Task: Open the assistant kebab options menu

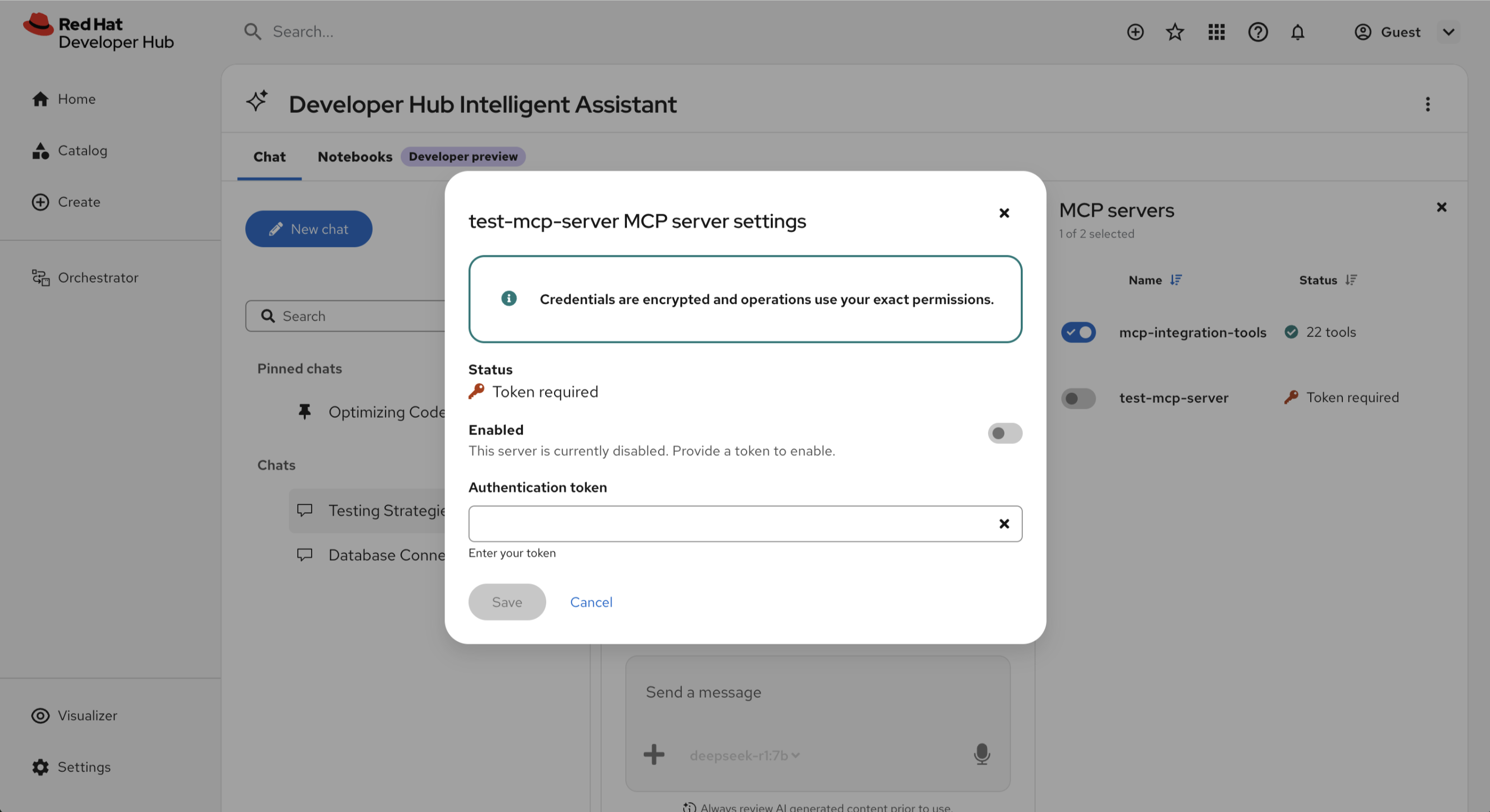Action: point(1428,104)
